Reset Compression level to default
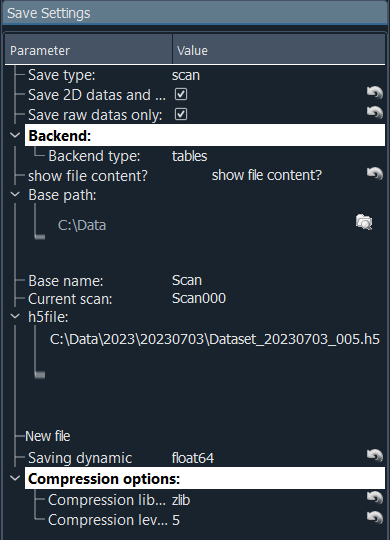The width and height of the screenshot is (390, 540). 375,518
